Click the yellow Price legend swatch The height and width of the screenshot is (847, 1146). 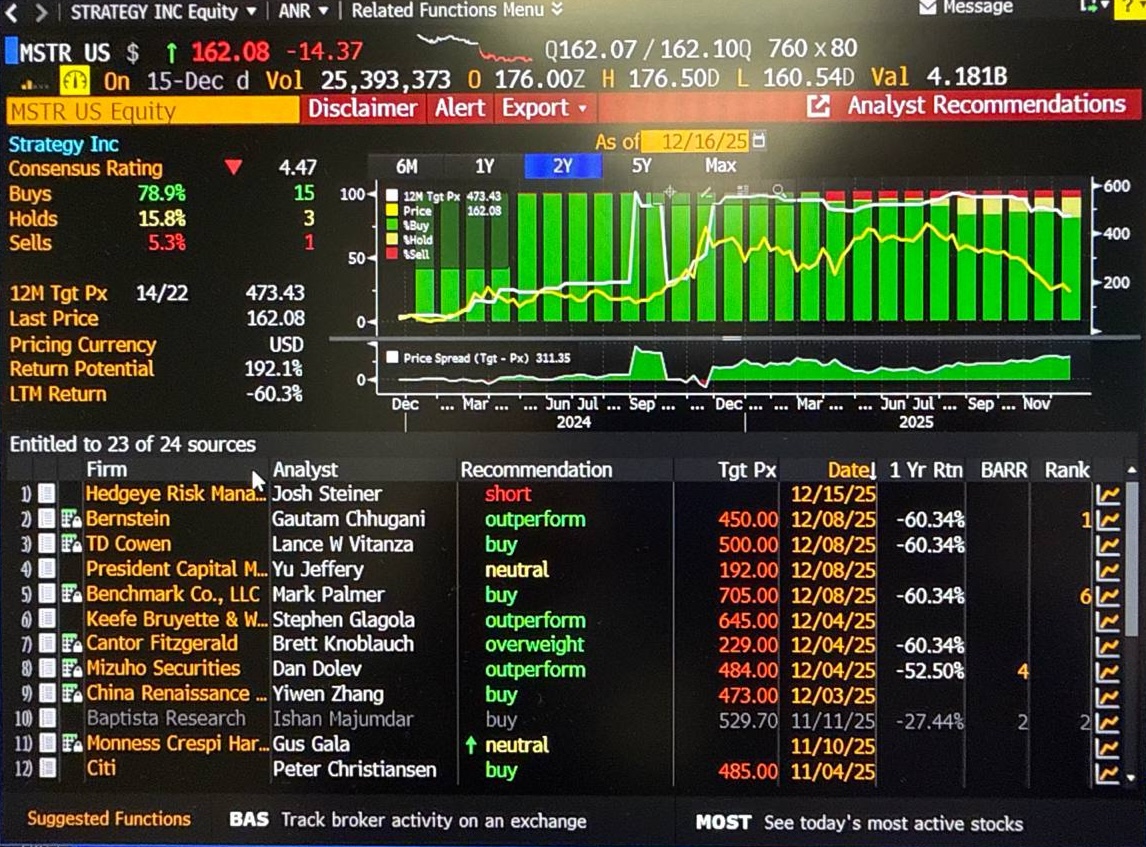pyautogui.click(x=392, y=210)
